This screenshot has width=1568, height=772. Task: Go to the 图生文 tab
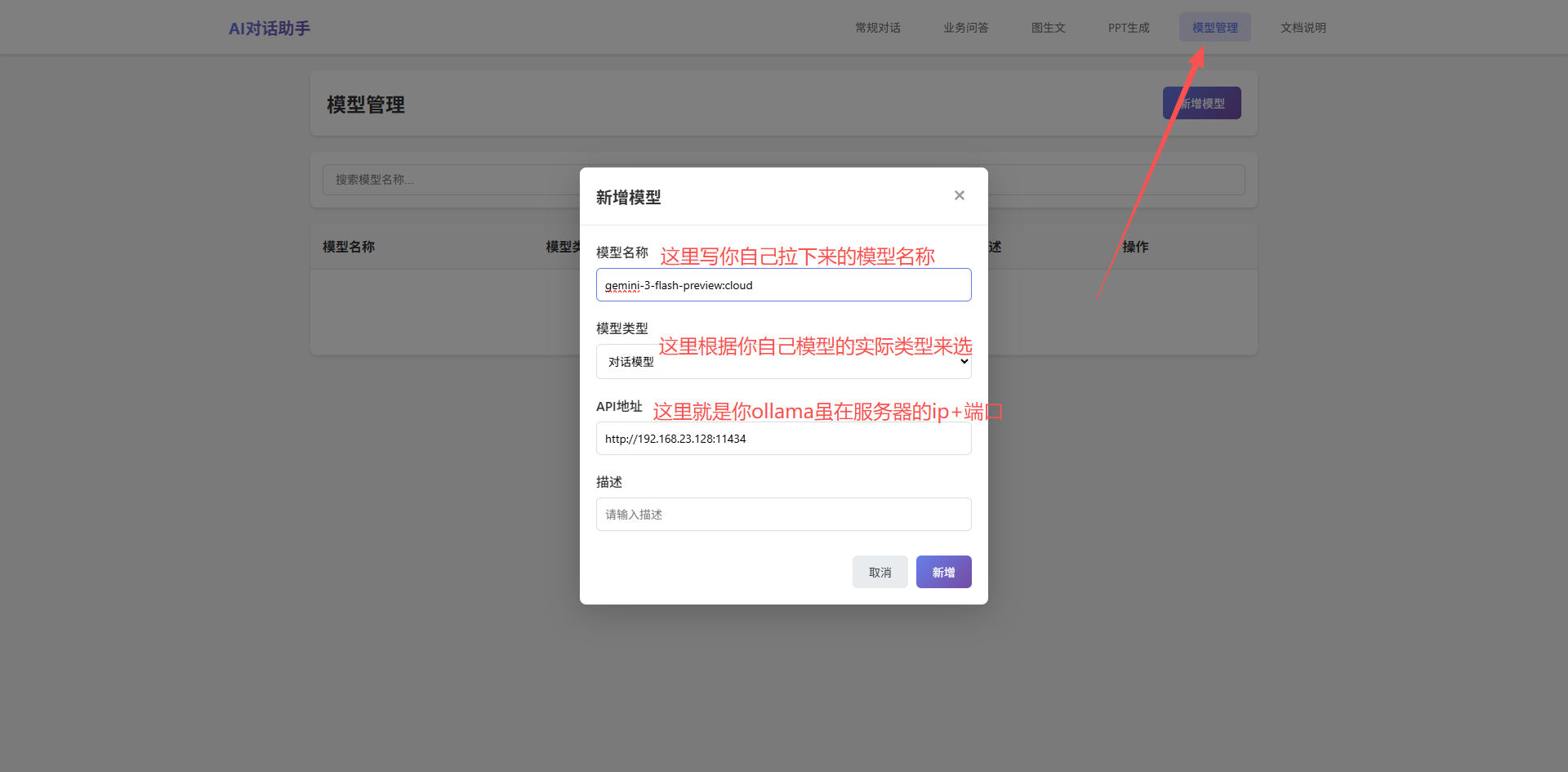pos(1049,28)
